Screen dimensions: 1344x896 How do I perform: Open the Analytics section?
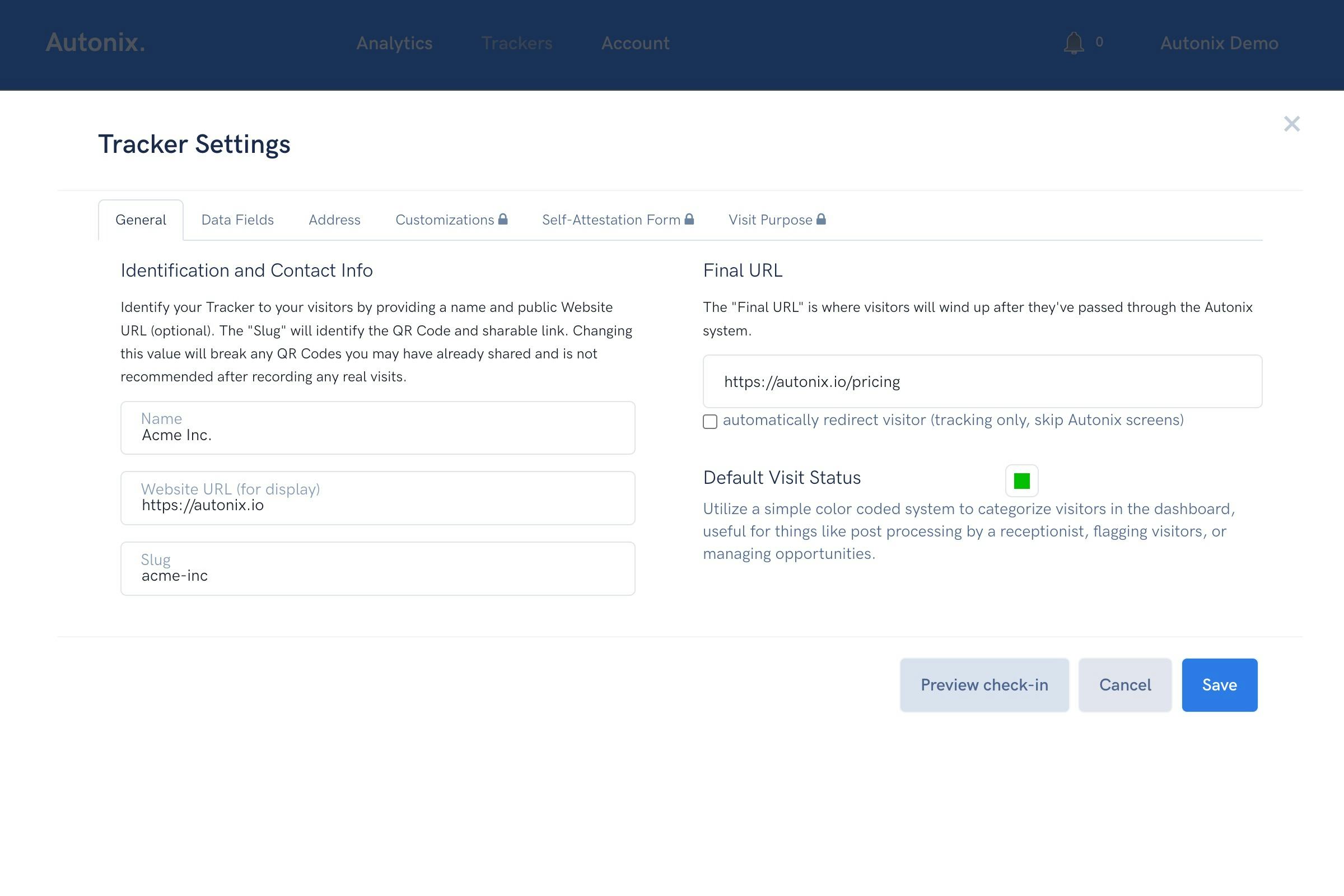pyautogui.click(x=394, y=43)
